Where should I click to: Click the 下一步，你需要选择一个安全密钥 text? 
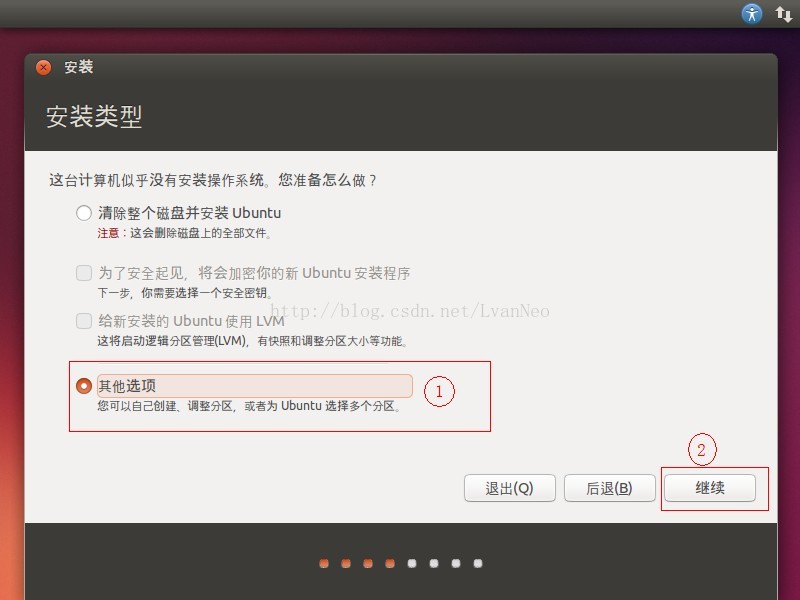coord(185,293)
